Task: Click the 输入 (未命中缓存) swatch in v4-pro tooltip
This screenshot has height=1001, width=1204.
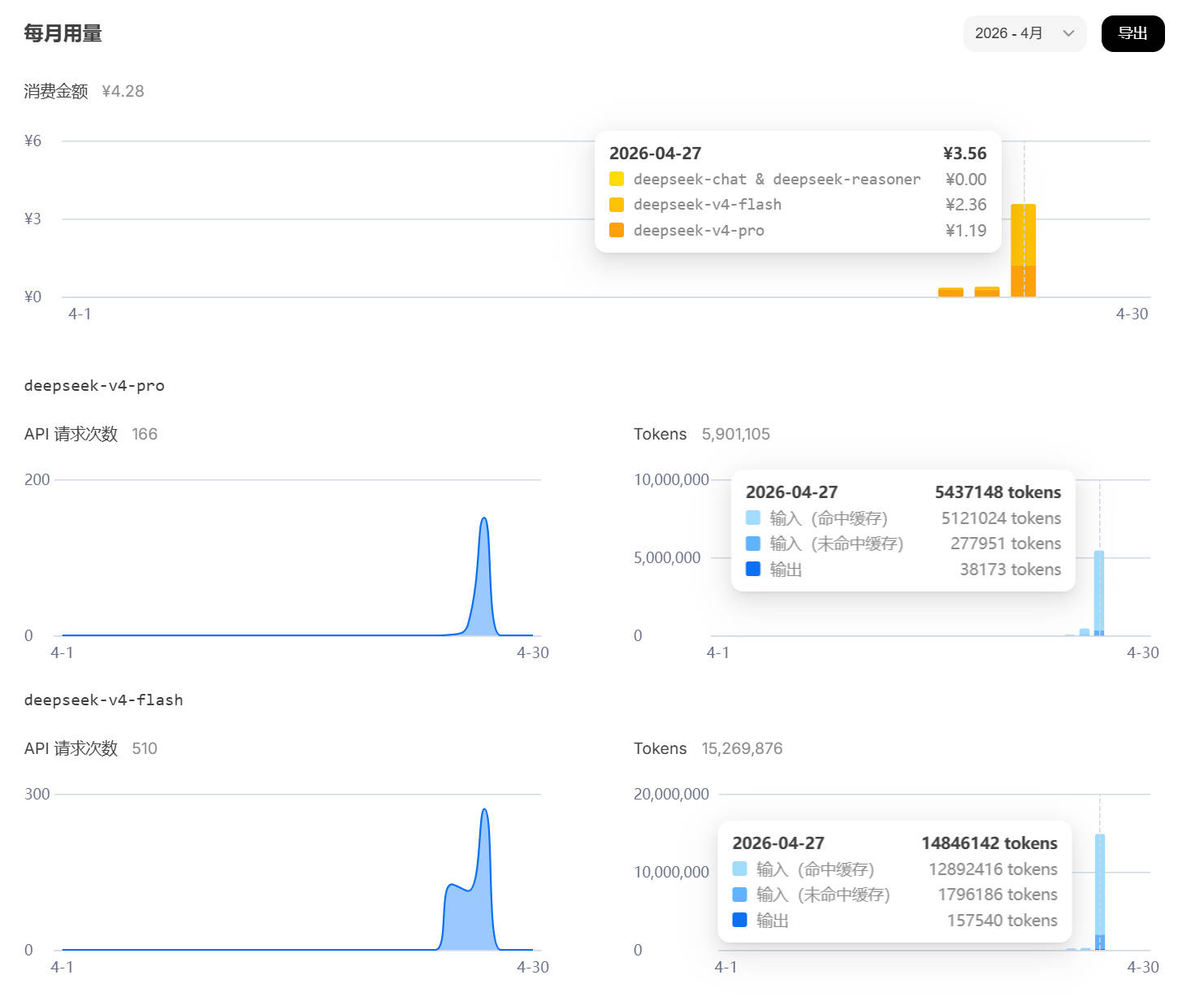Action: [x=753, y=544]
